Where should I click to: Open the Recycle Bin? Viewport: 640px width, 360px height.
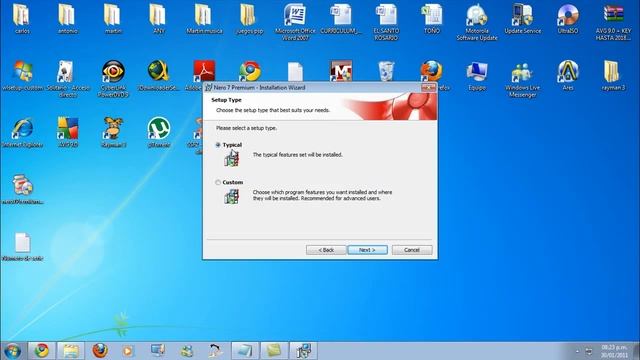point(386,71)
